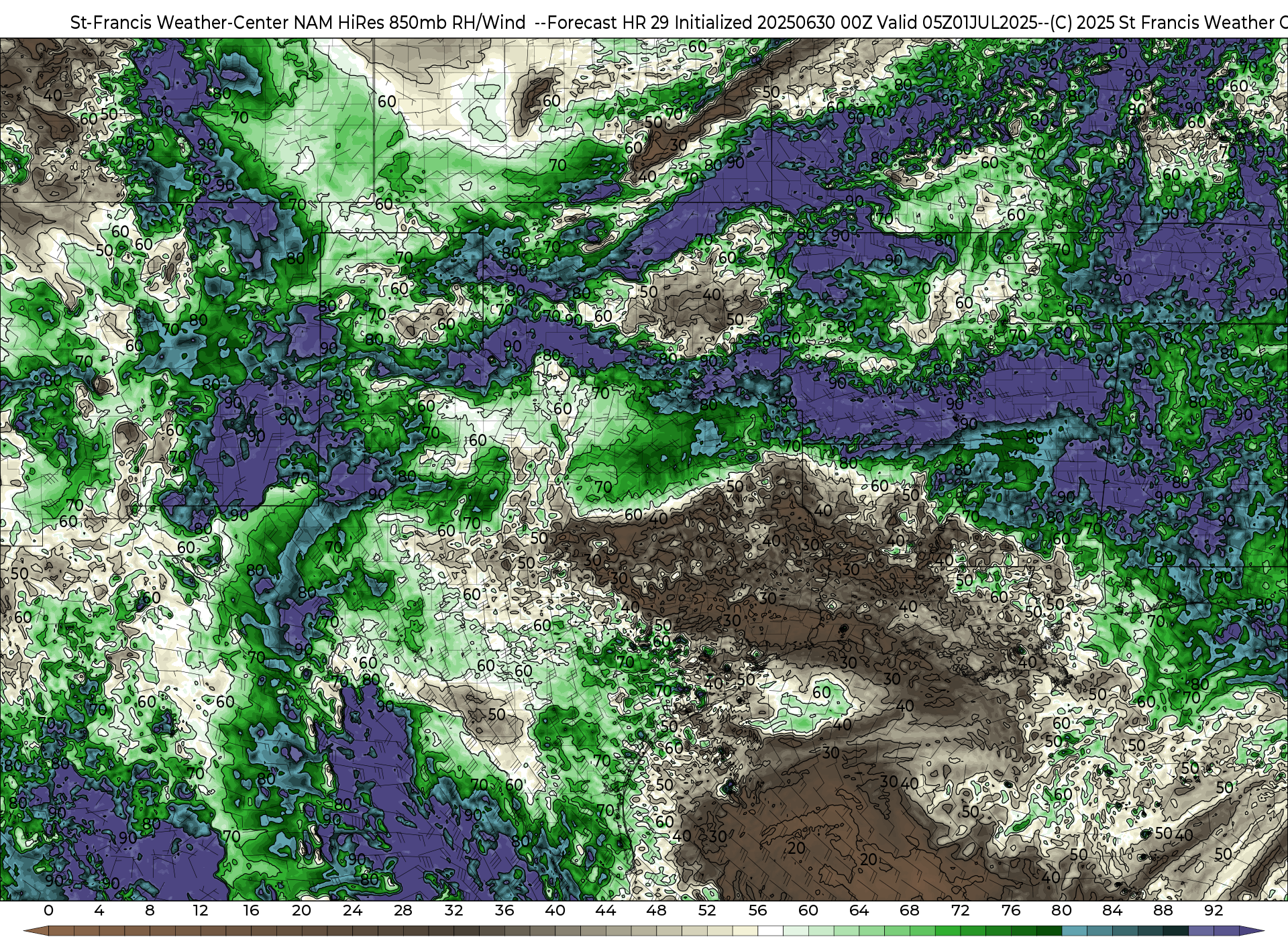This screenshot has width=1288, height=939.
Task: Click the colorbar tick label 16
Action: (251, 910)
